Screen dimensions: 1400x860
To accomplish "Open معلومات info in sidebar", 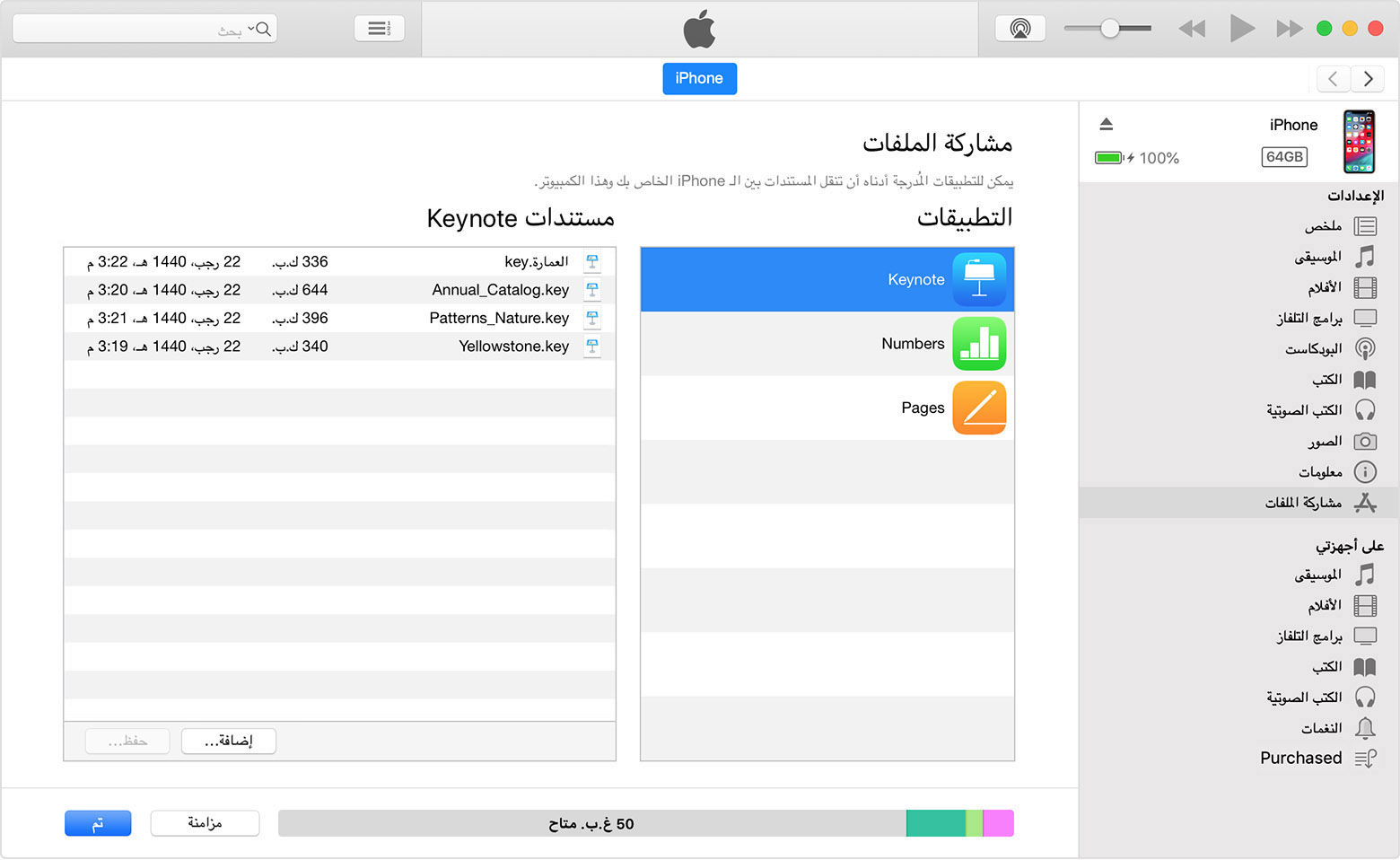I will tap(1238, 471).
